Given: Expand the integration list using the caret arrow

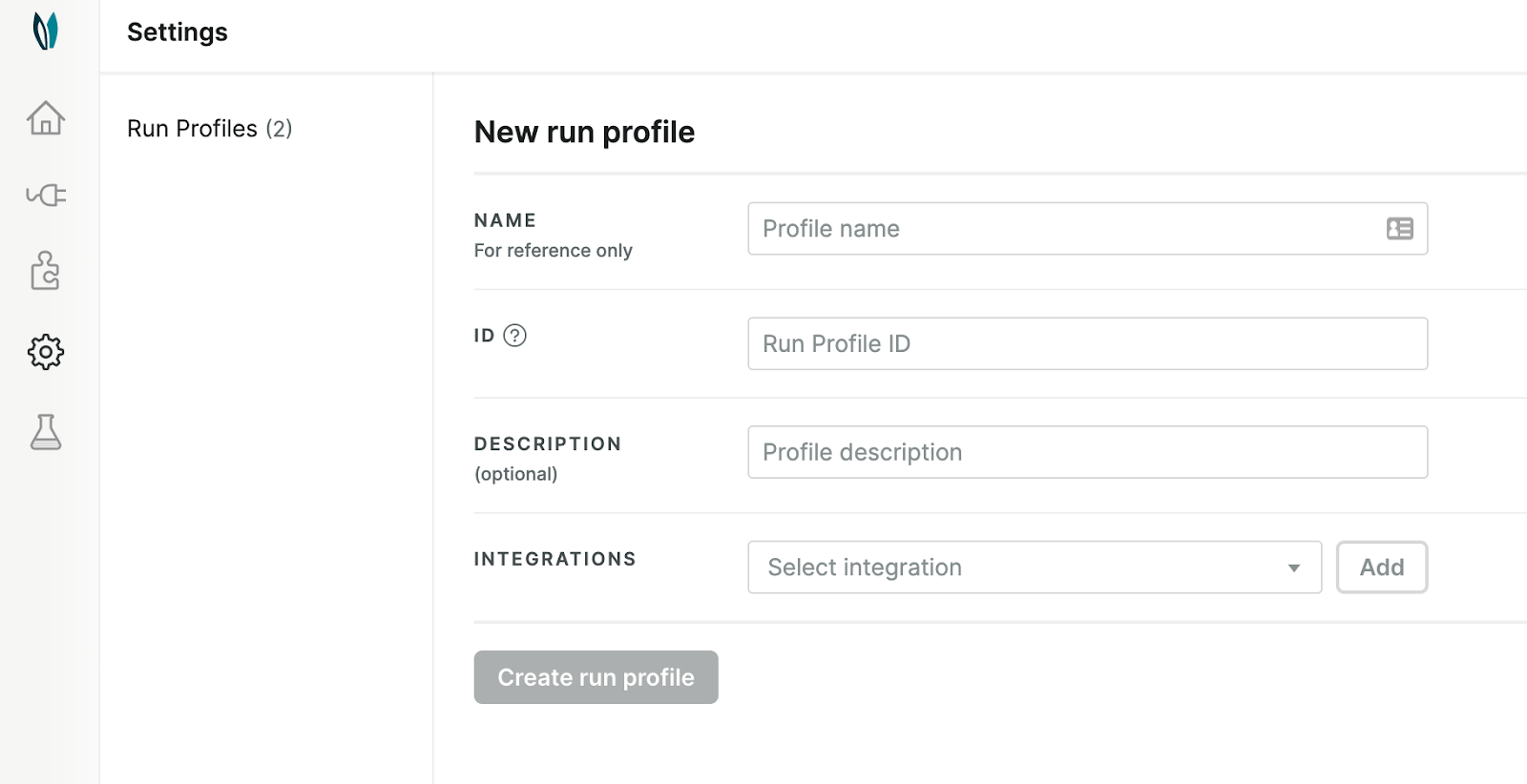Looking at the screenshot, I should [1293, 568].
